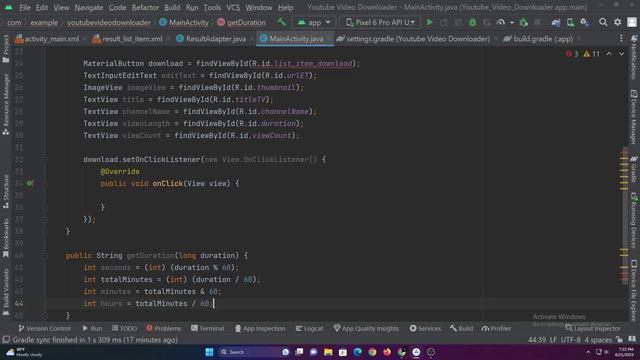Switch to the result_list_item.xml tab
This screenshot has width=640, height=360.
[x=127, y=39]
